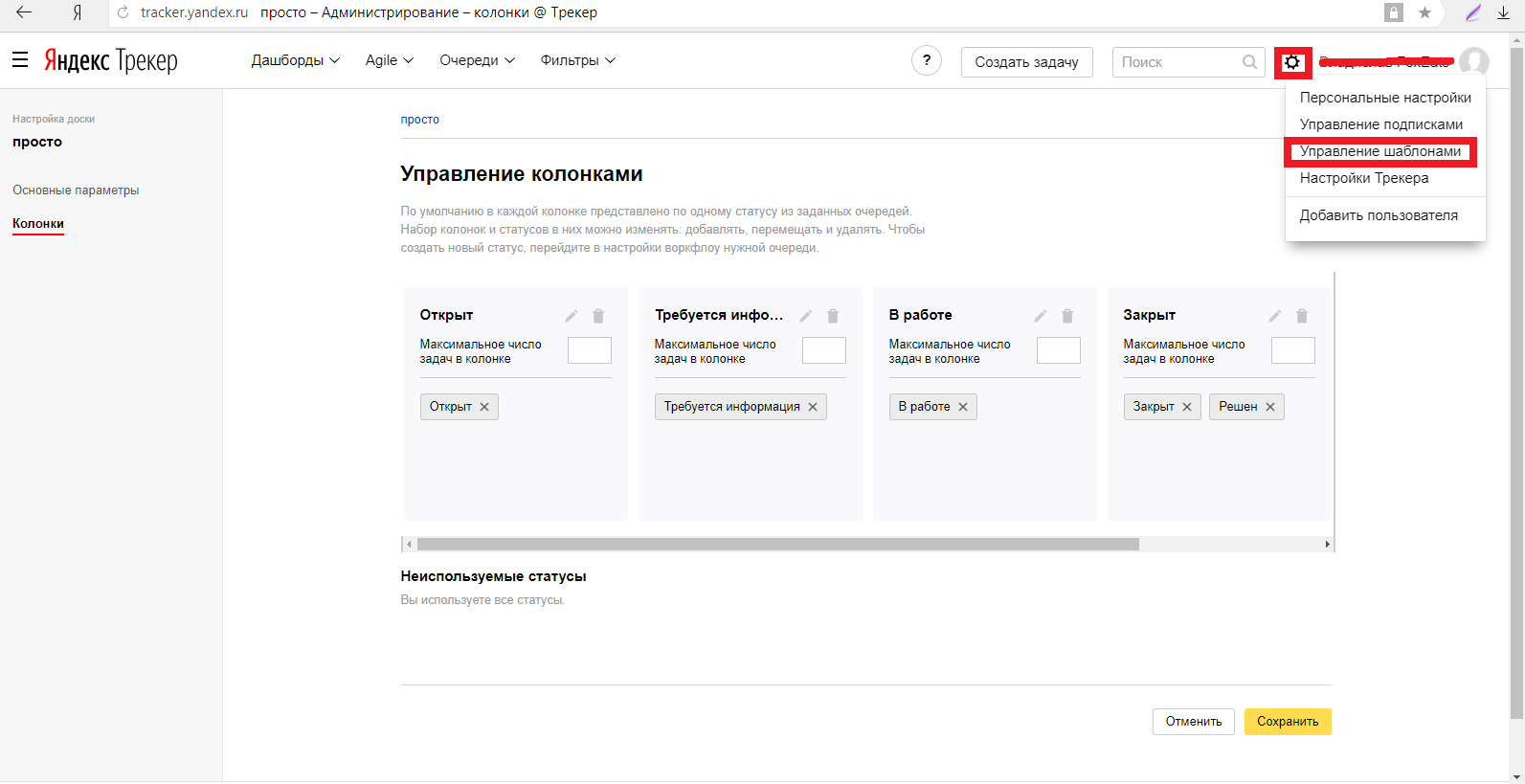Expand the Agile dropdown menu
1525x784 pixels.
click(x=390, y=60)
